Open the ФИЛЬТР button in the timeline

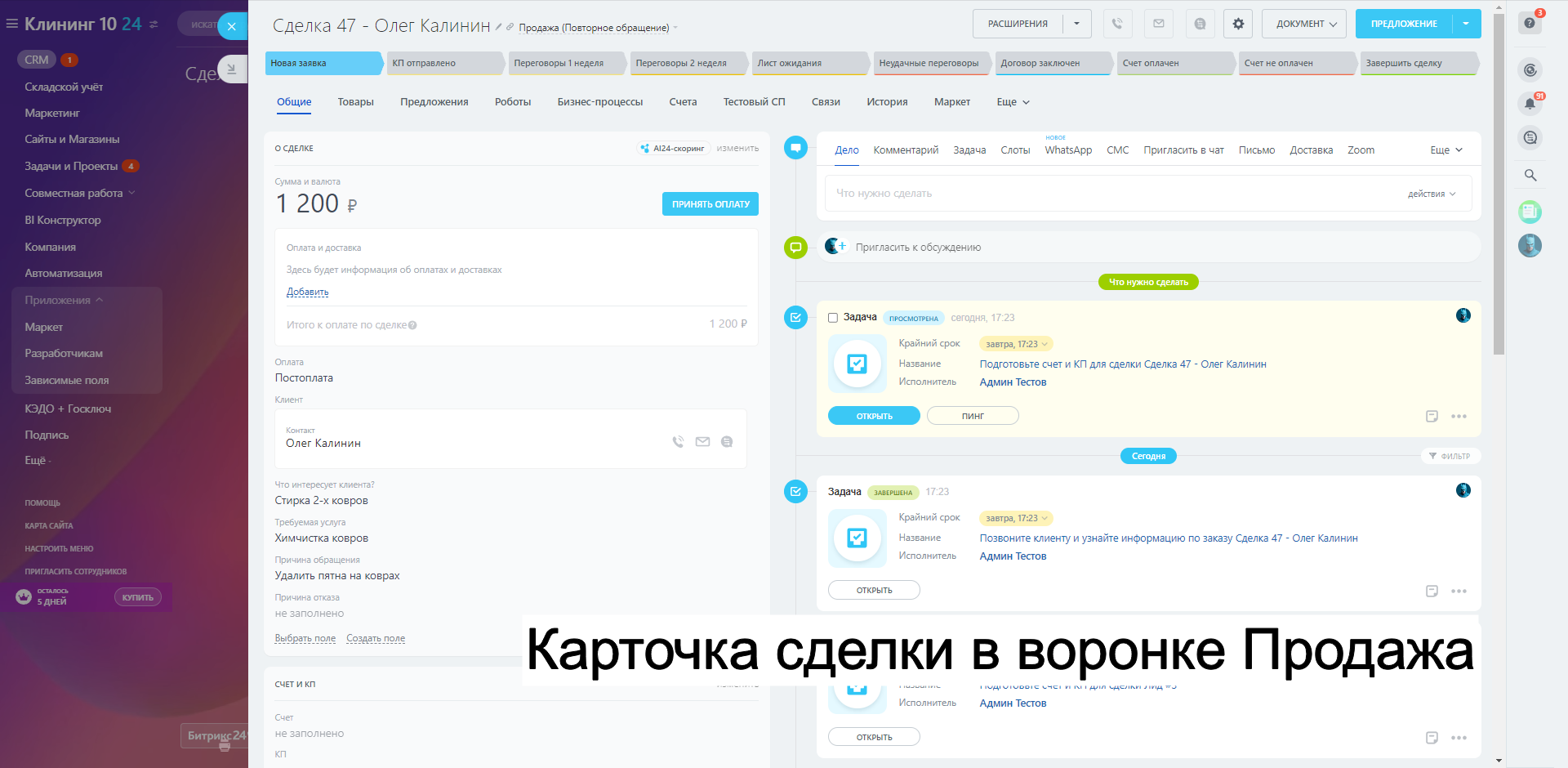coord(1450,456)
